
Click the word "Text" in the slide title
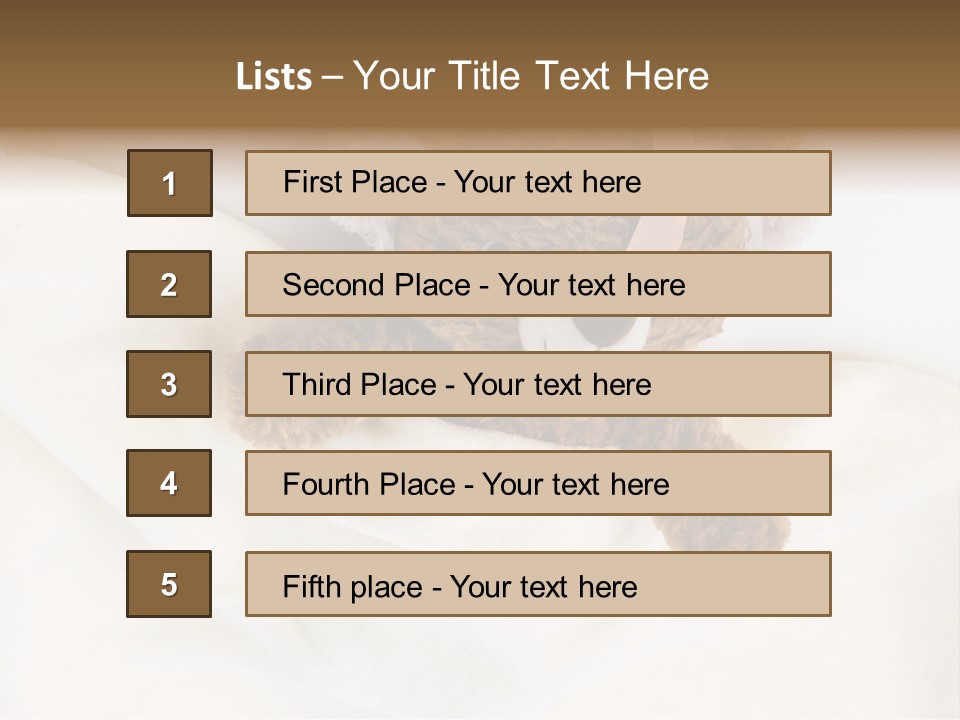[x=572, y=76]
